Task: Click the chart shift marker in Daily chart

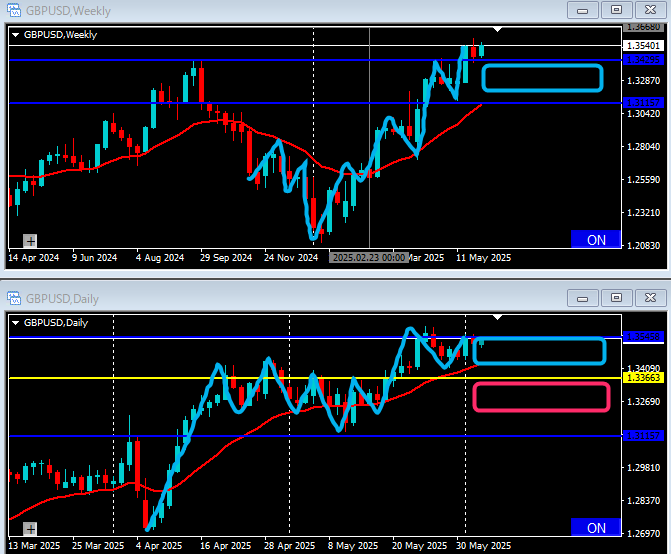Action: [497, 317]
